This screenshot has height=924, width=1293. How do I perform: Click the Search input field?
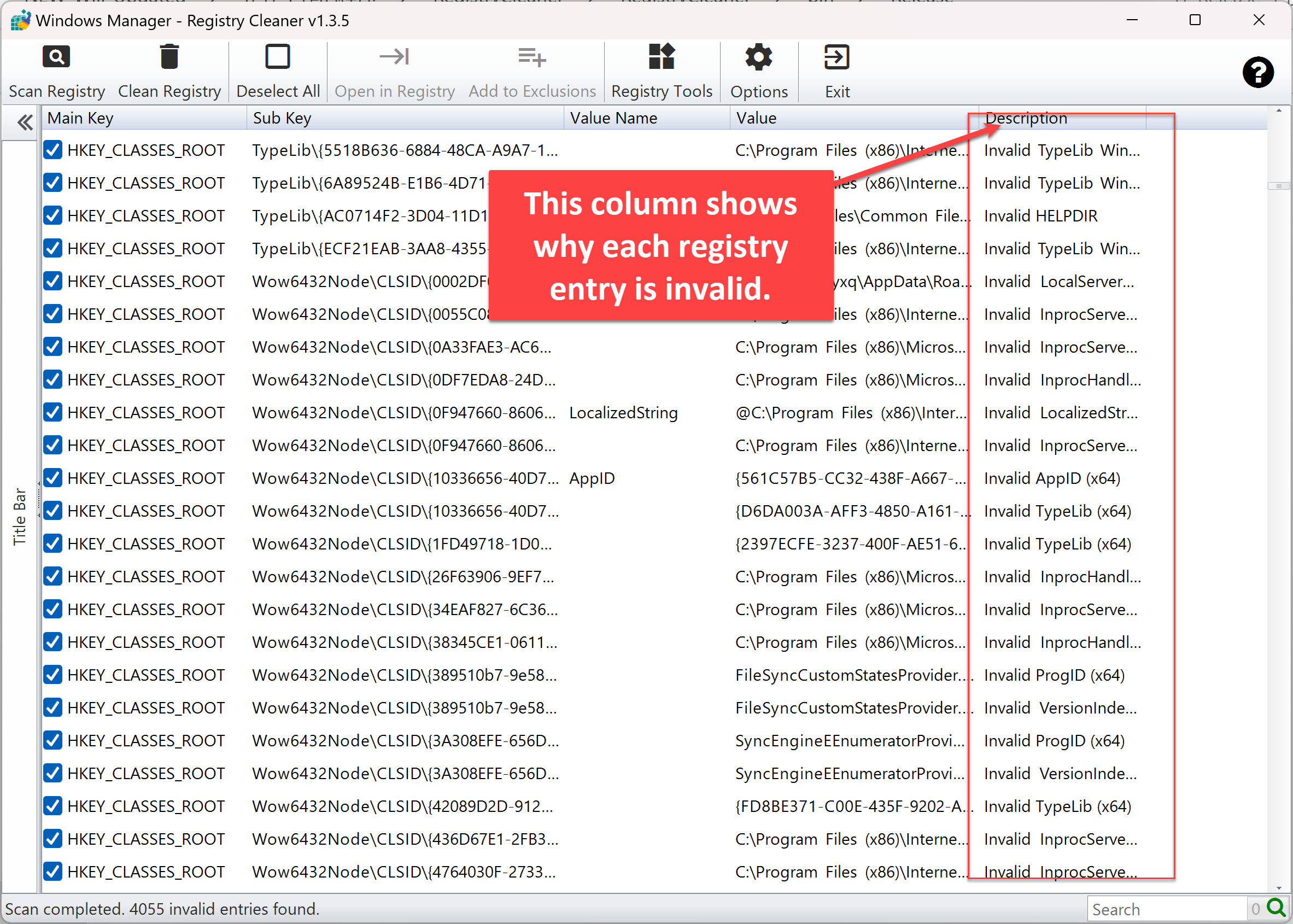point(1166,909)
